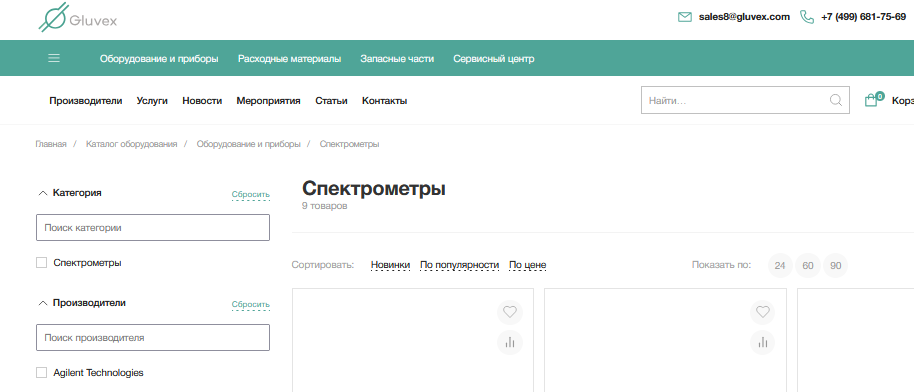Click the Спектрометры breadcrumb text
This screenshot has width=914, height=392.
pos(349,144)
